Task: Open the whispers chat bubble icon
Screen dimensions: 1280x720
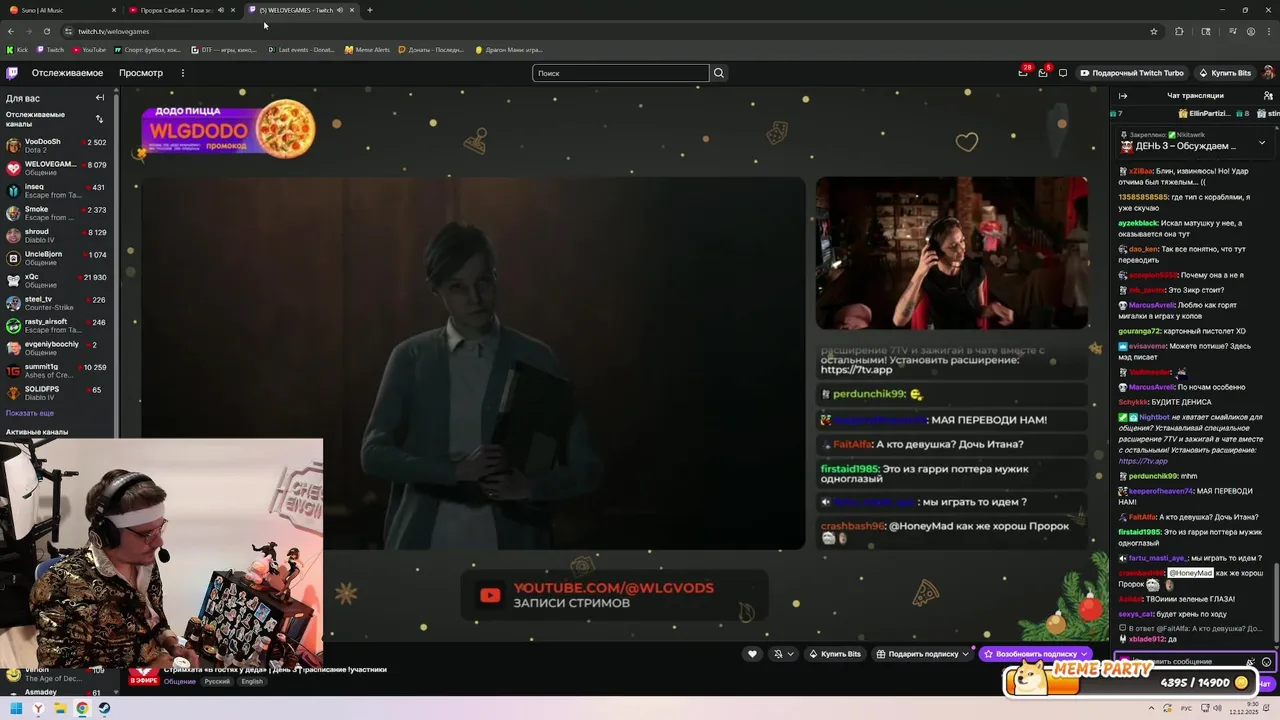Action: pos(1063,73)
